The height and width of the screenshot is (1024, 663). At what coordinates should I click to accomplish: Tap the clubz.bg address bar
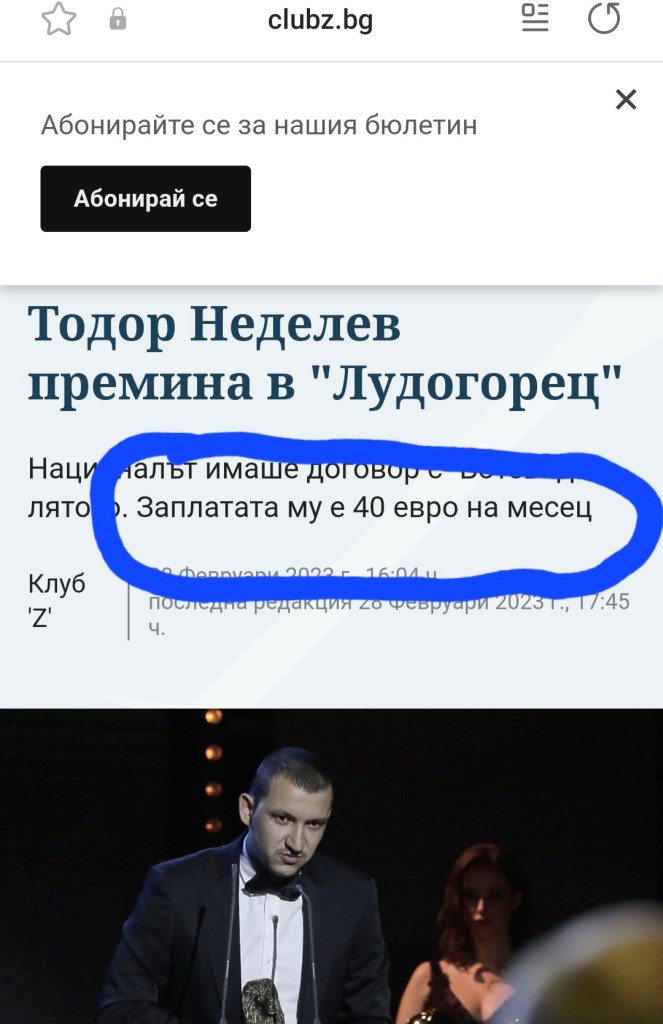pos(320,20)
